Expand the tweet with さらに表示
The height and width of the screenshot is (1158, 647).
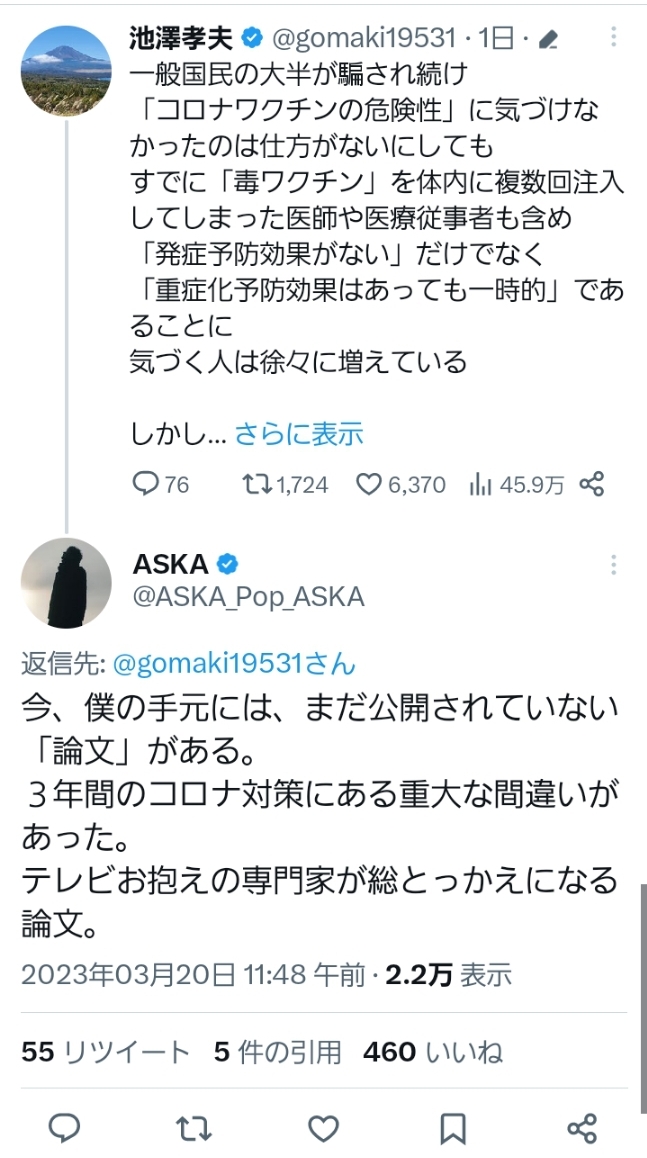[299, 434]
